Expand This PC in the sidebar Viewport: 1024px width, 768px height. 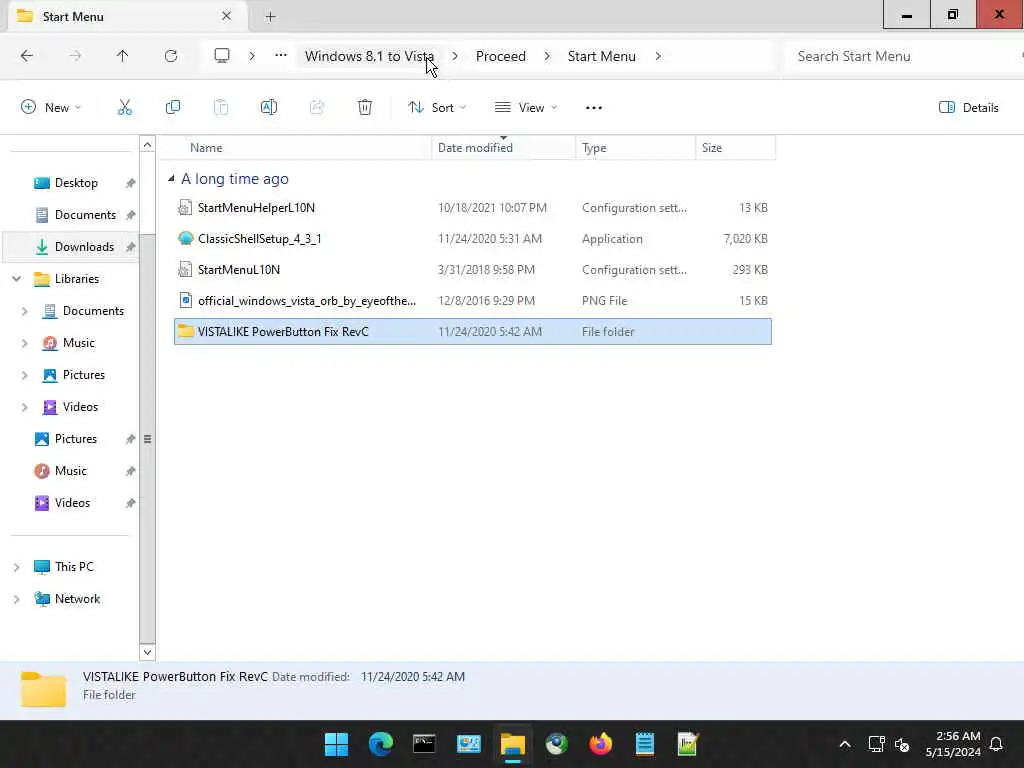click(16, 567)
